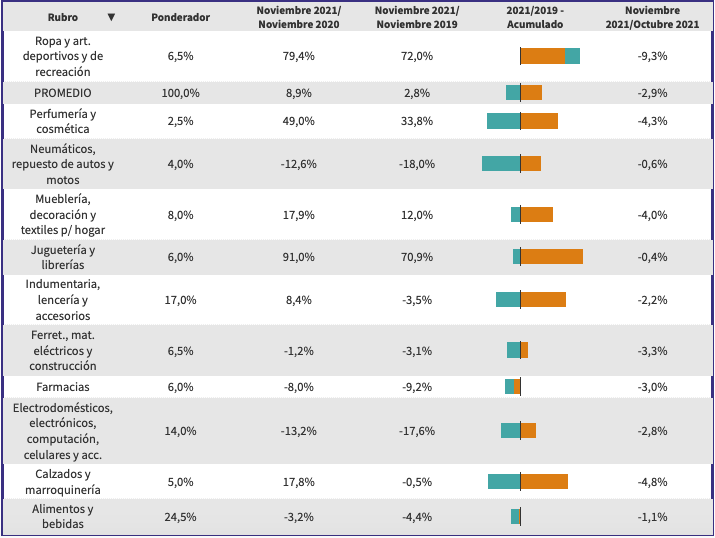715x538 pixels.
Task: Click the orange bar for Juguetería y librerías
Action: [x=551, y=257]
